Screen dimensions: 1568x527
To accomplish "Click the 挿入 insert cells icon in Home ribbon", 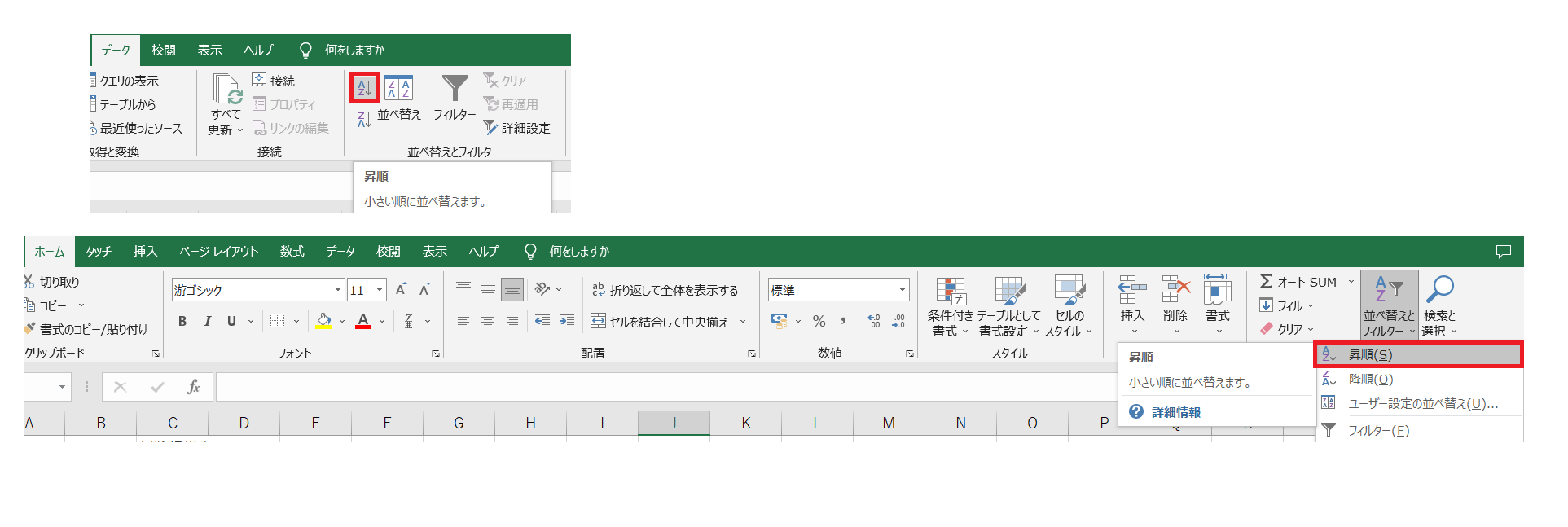I will pyautogui.click(x=1132, y=290).
